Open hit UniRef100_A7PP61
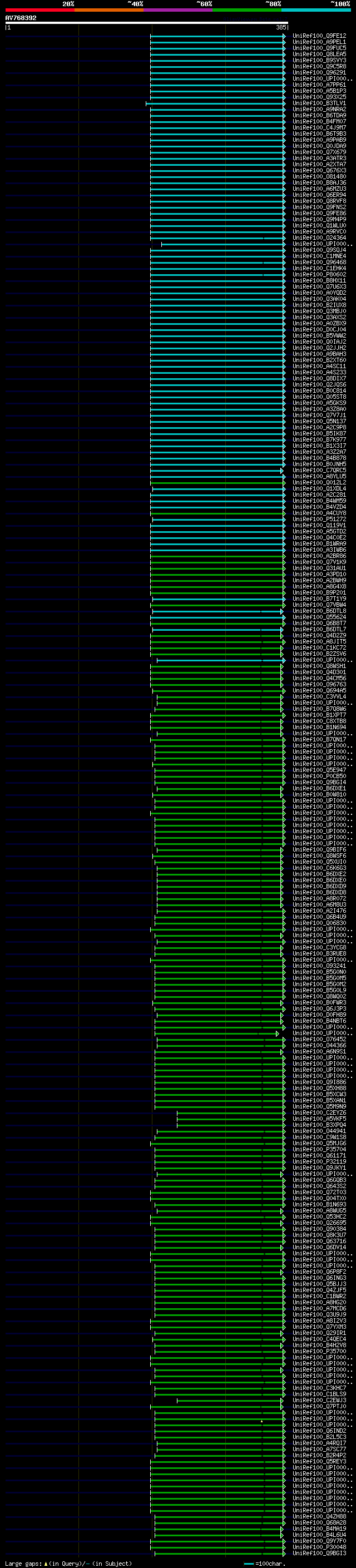Image resolution: width=356 pixels, height=1568 pixels. point(319,85)
